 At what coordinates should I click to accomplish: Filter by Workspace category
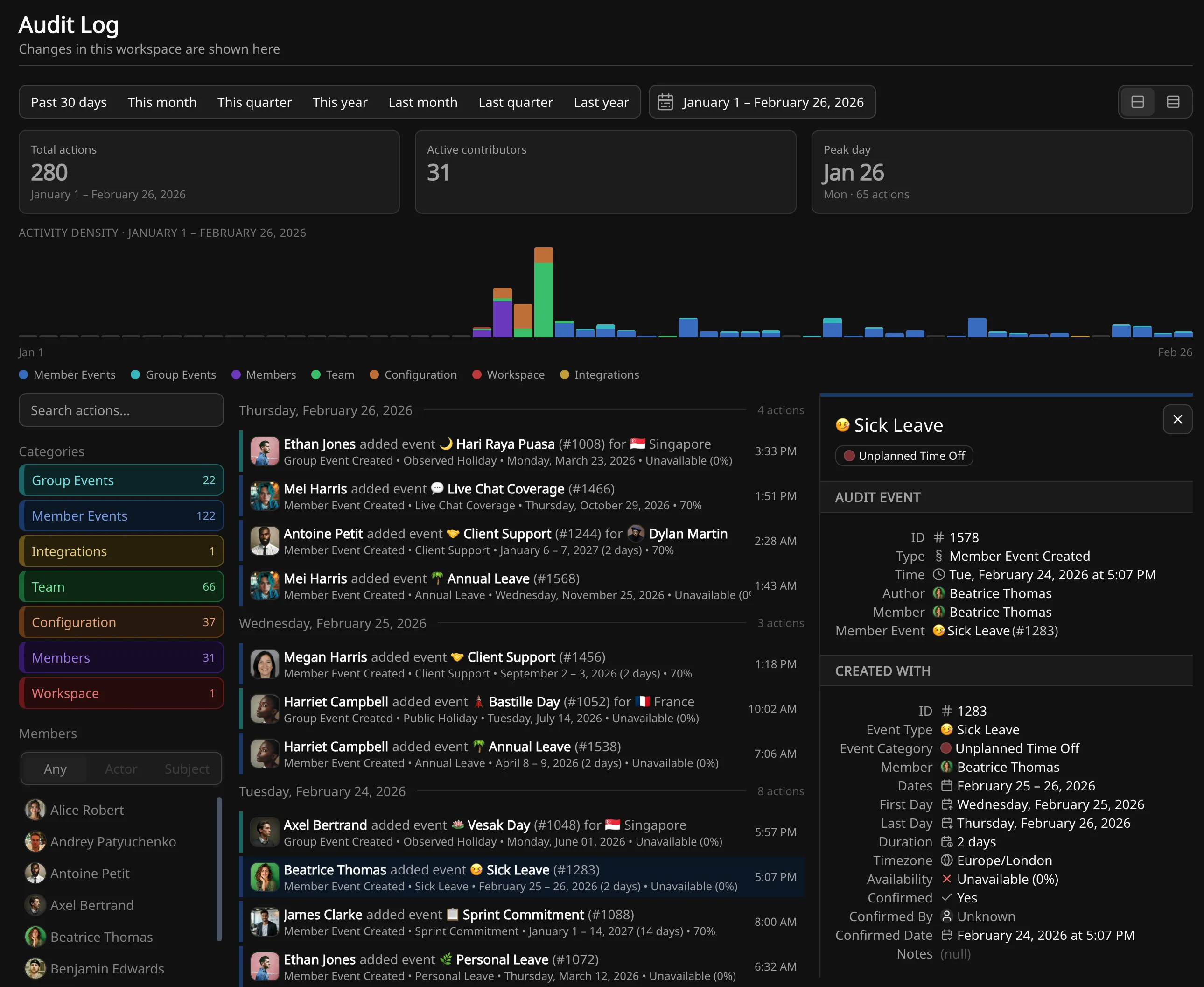121,693
